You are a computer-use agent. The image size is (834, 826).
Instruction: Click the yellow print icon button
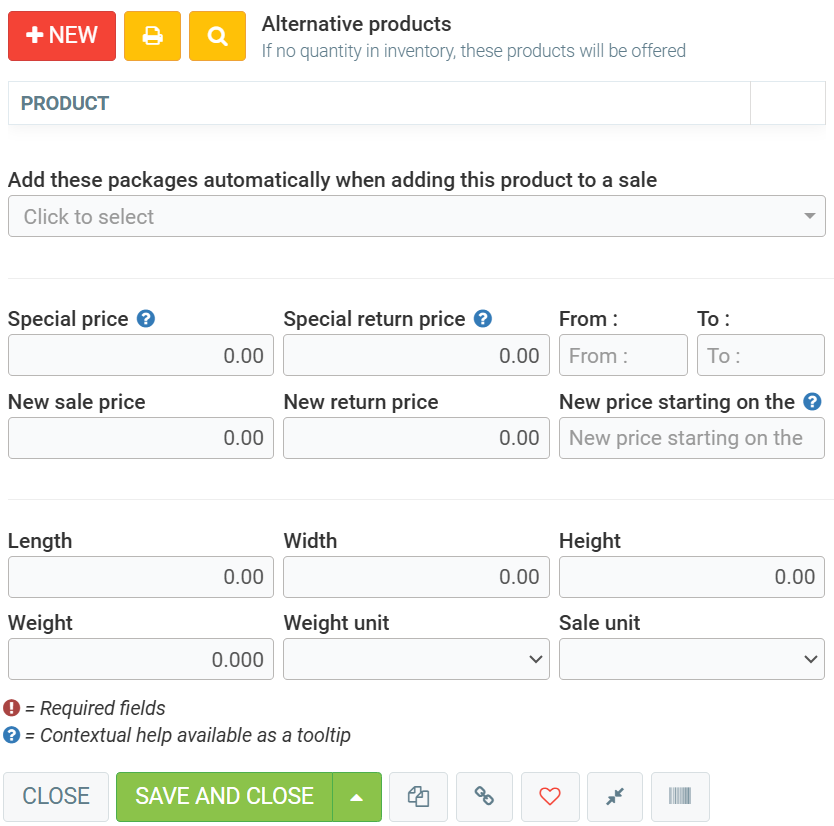(152, 36)
